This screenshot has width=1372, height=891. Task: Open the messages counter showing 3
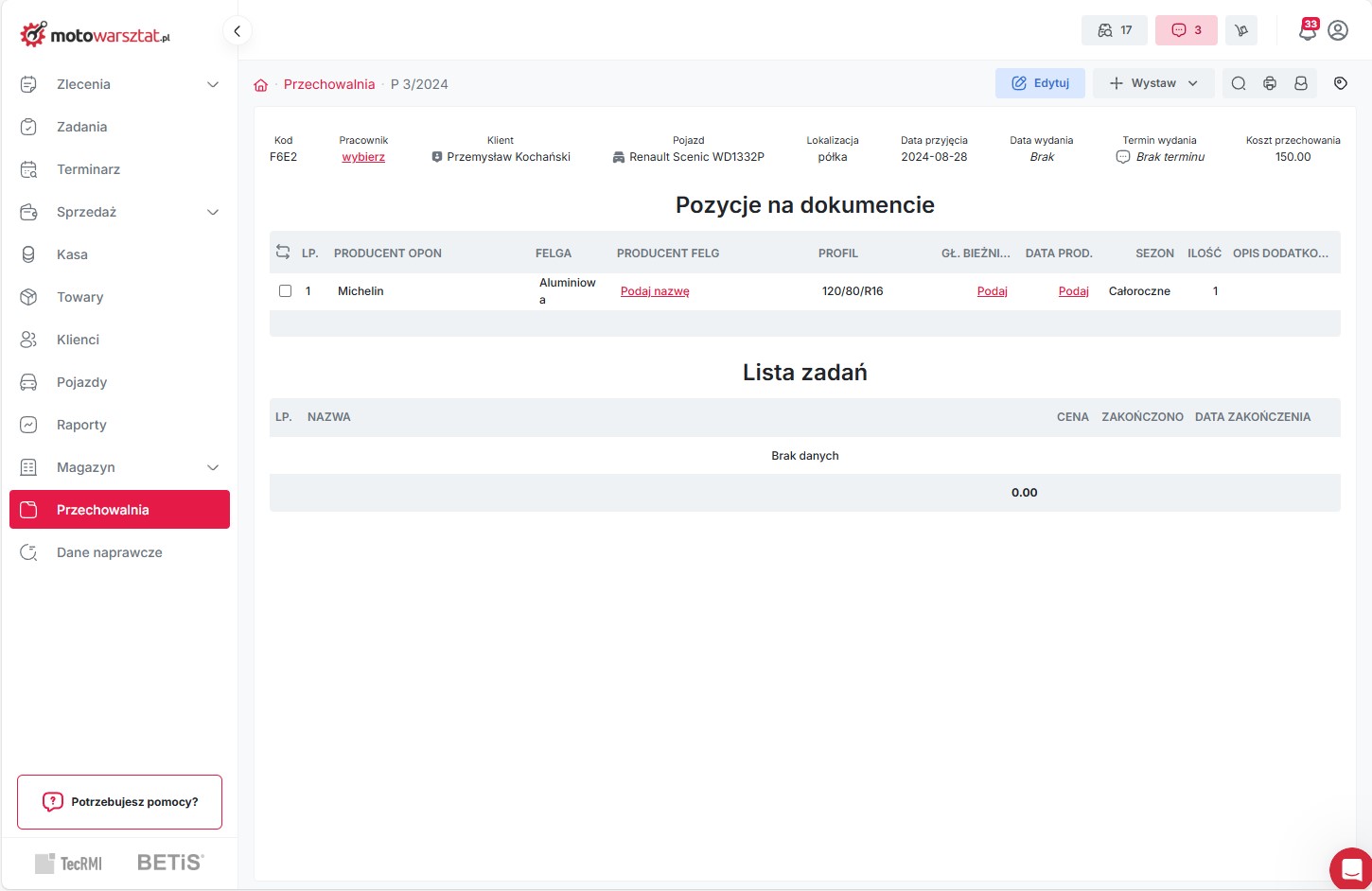coord(1186,30)
